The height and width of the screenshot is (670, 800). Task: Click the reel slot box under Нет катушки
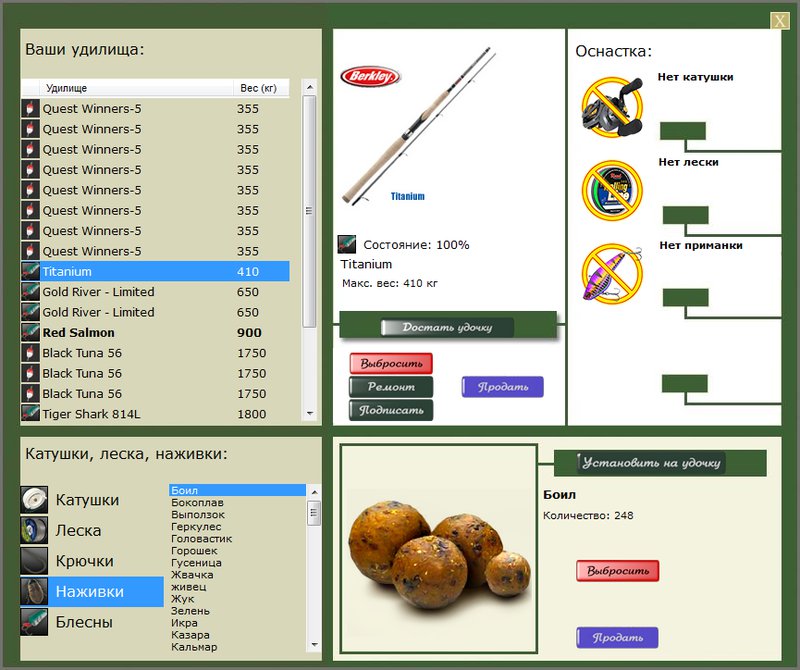683,131
